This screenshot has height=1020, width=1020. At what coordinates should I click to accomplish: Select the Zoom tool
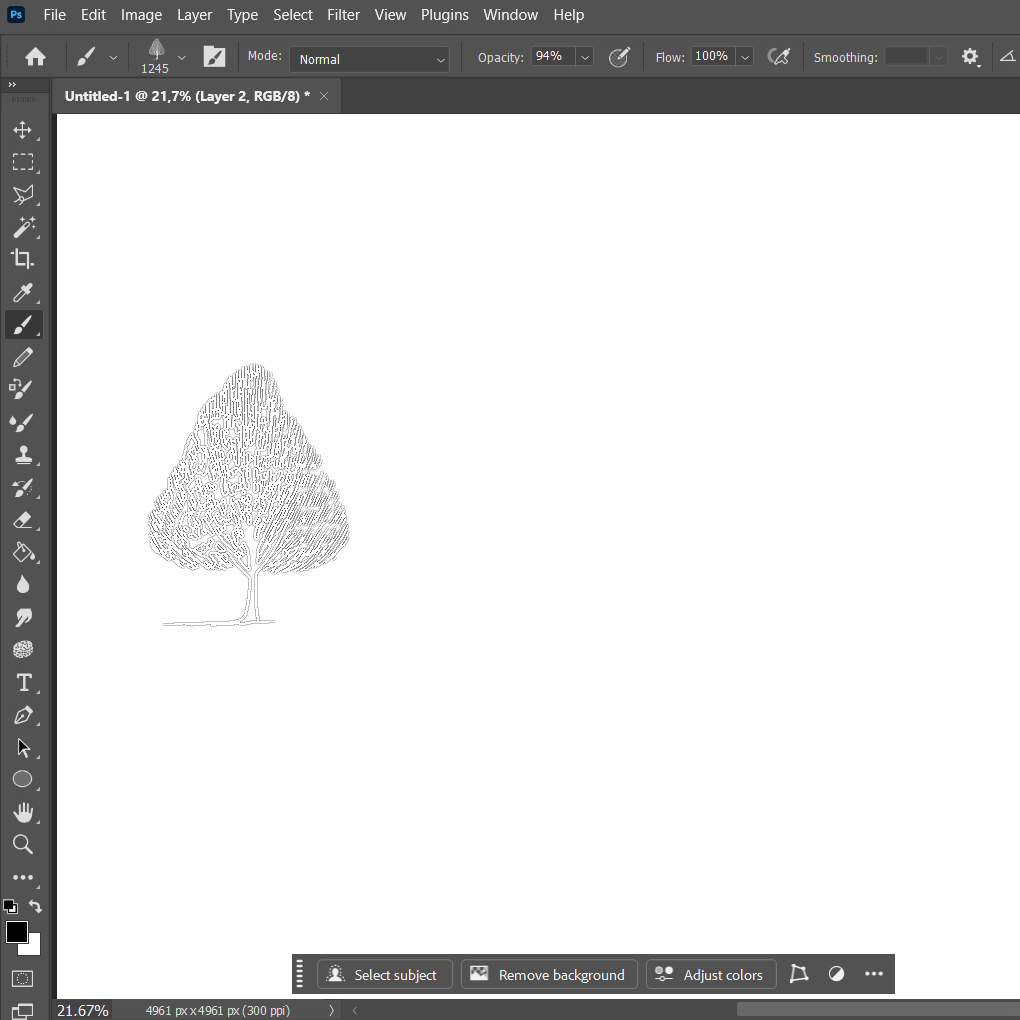coord(23,845)
